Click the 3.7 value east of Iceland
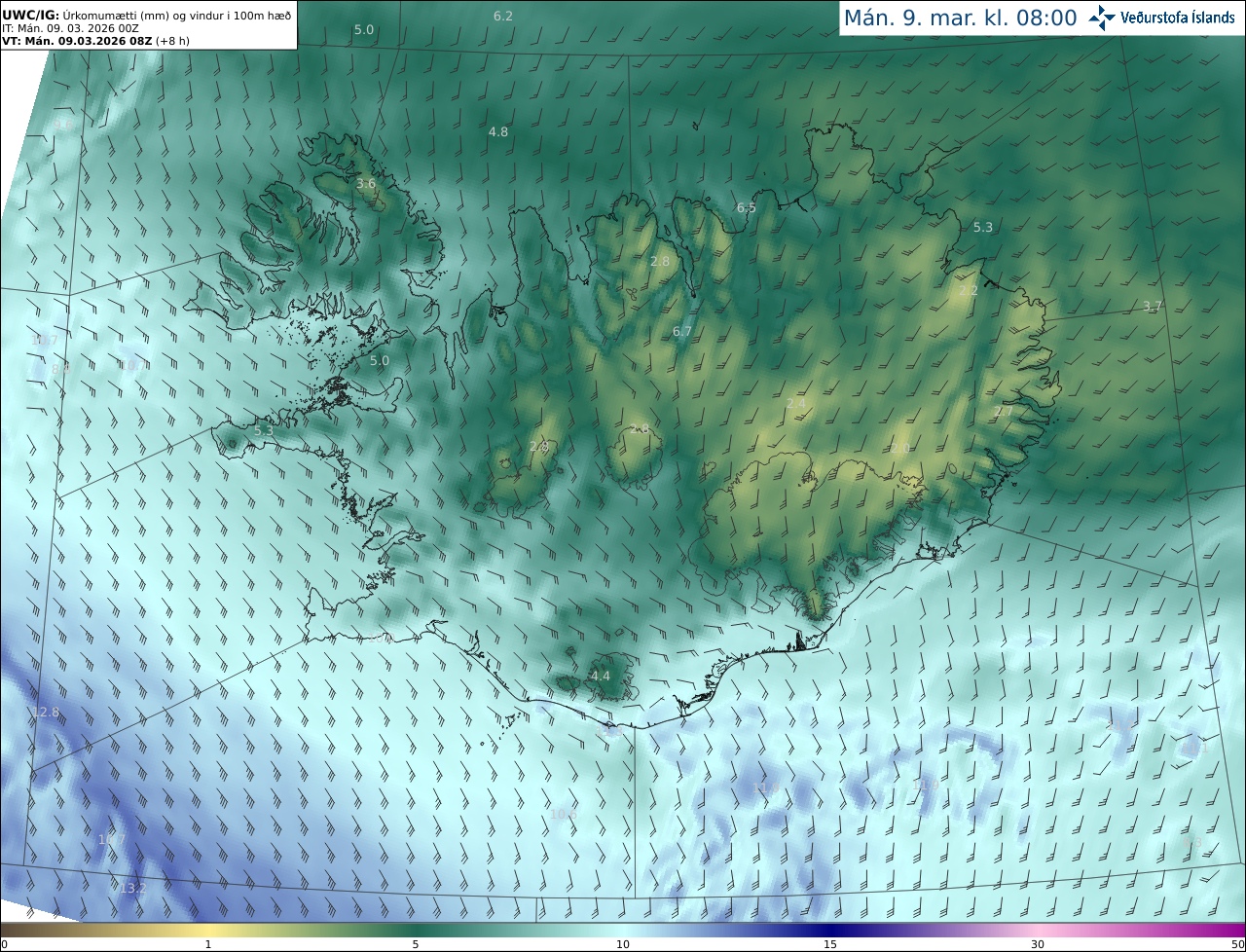Viewport: 1246px width, 952px height. 1153,306
